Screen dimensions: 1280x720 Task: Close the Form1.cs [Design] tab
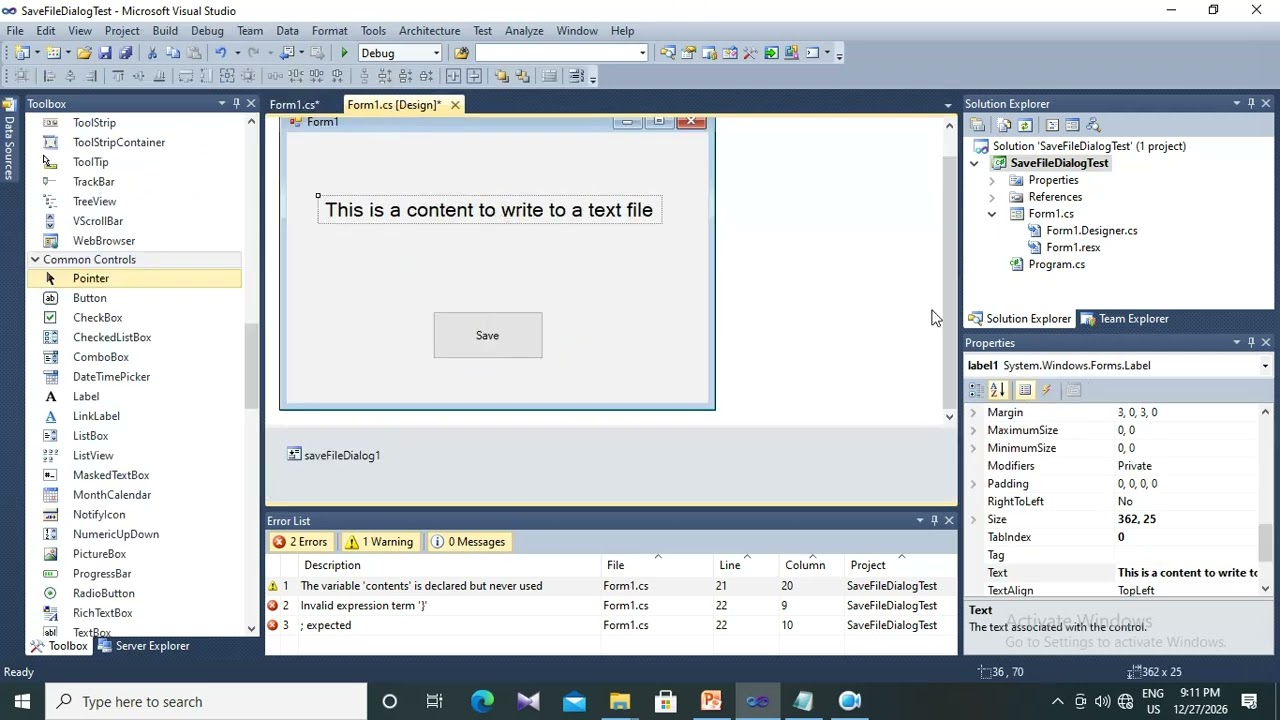[455, 105]
